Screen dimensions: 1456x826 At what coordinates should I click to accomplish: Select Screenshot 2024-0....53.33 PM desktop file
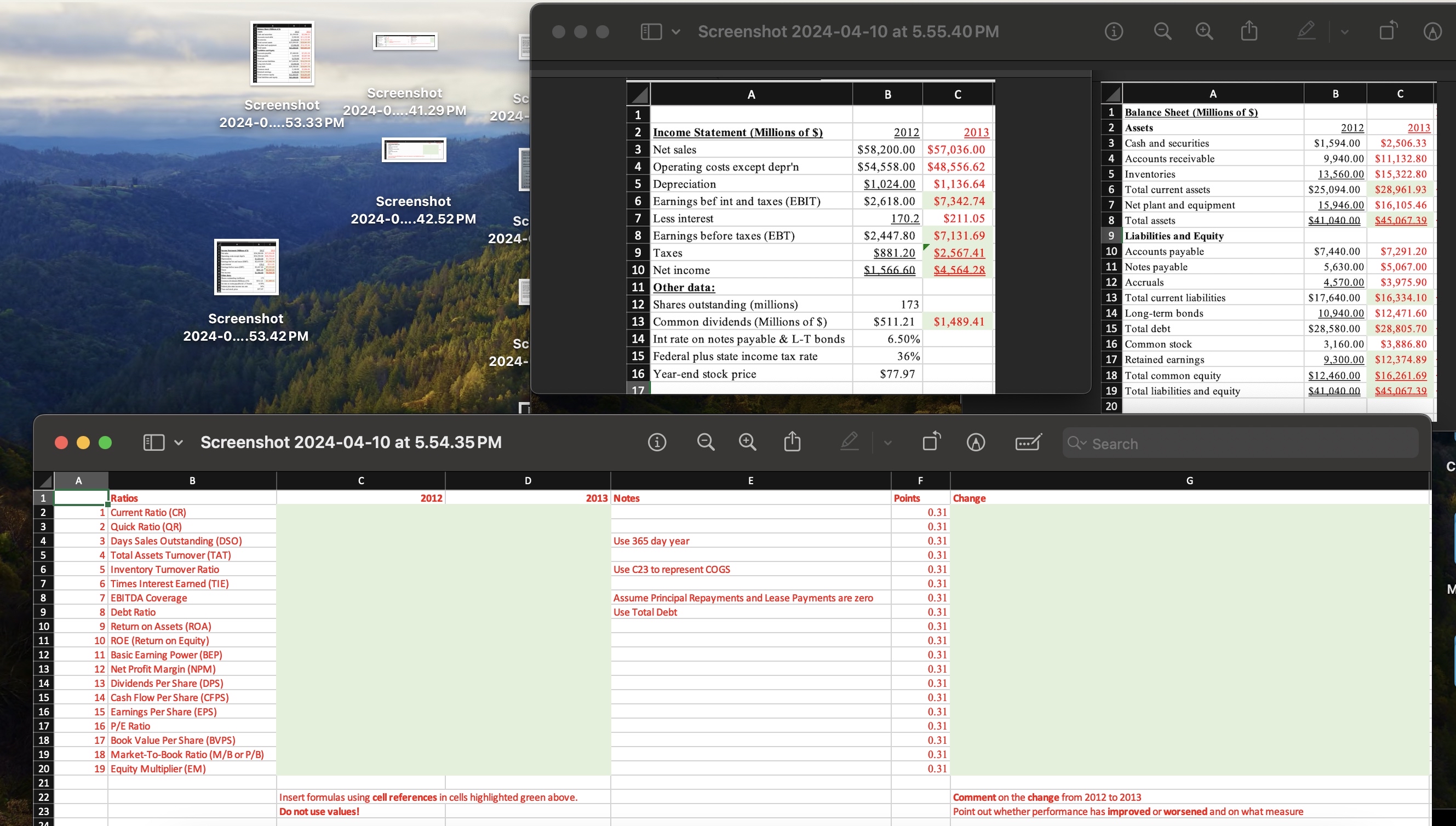click(x=282, y=53)
